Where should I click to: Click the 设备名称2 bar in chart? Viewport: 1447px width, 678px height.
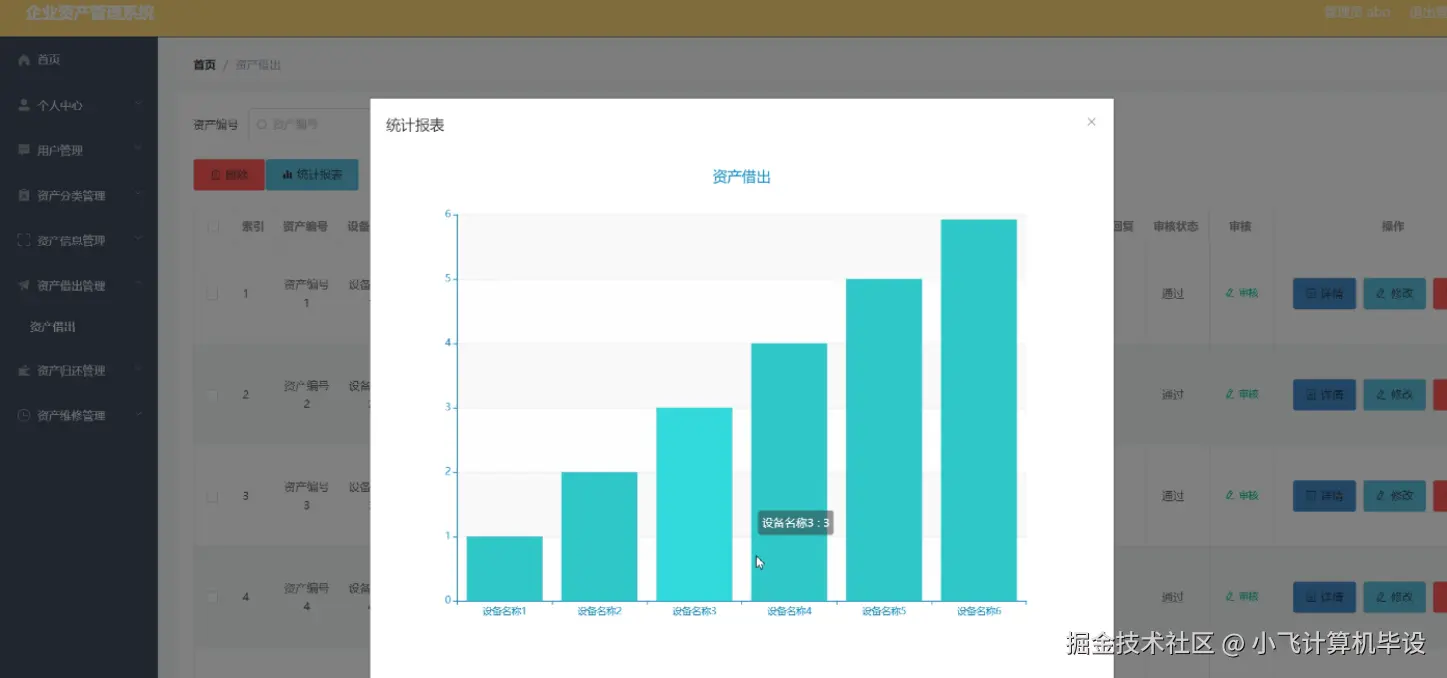pos(599,536)
